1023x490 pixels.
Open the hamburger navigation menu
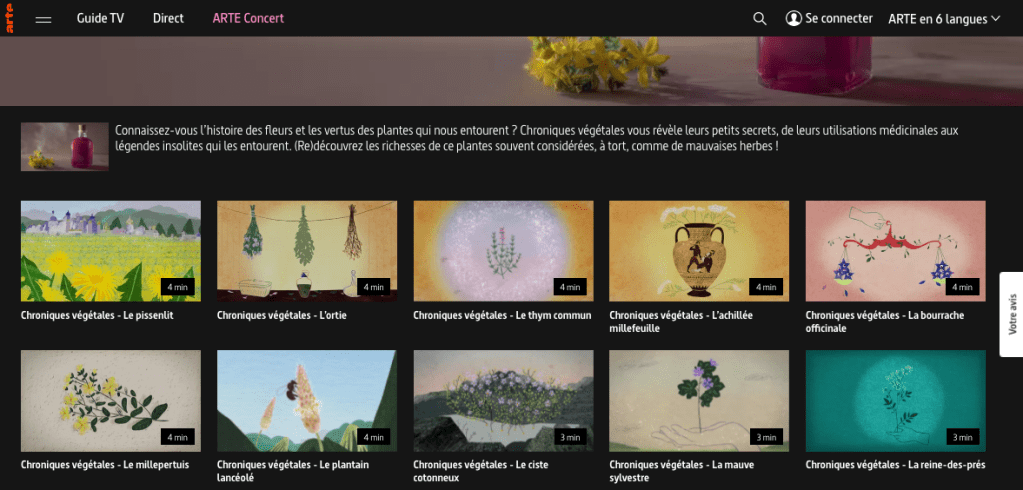tap(43, 19)
